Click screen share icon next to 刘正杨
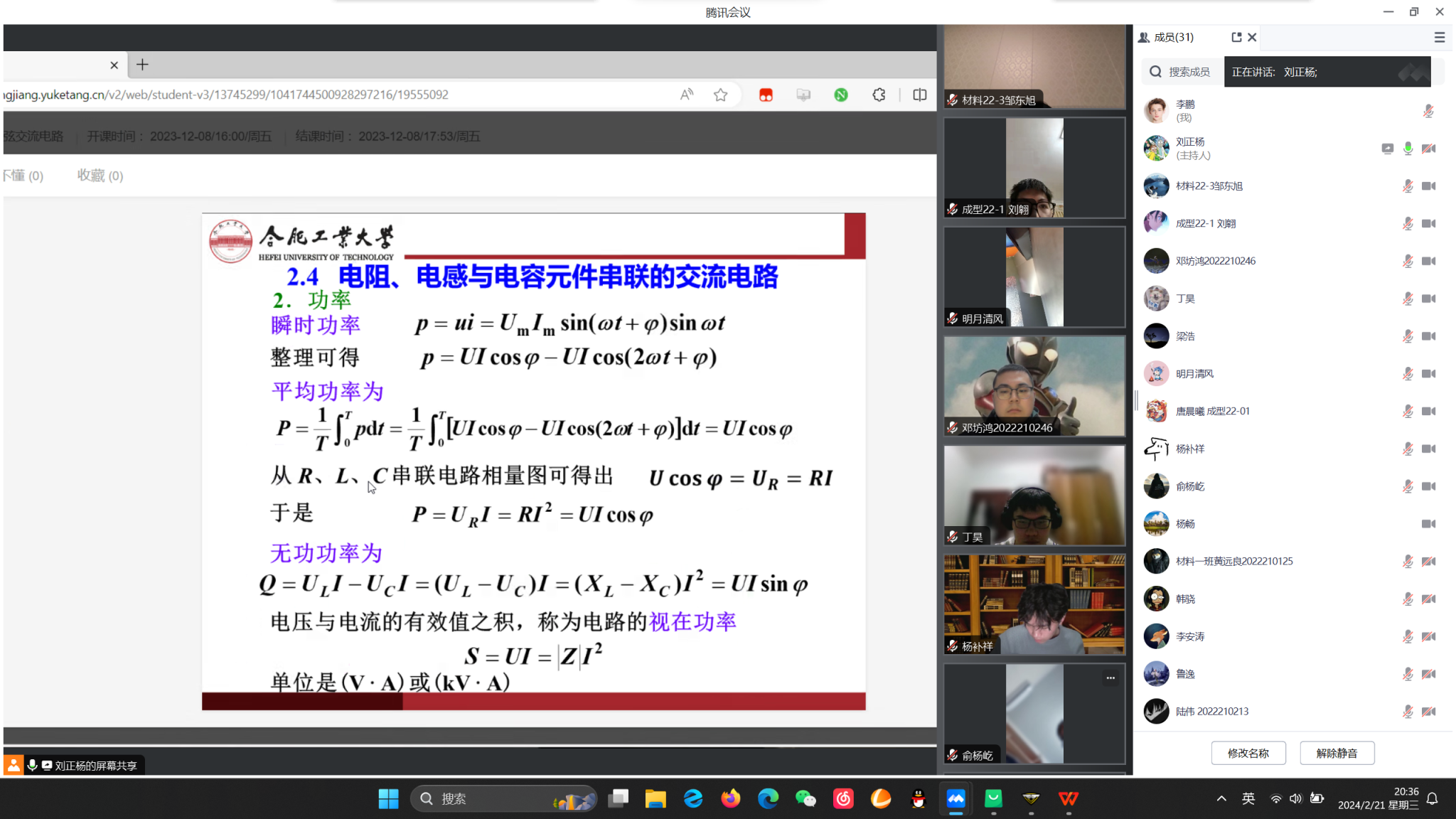 (x=1387, y=149)
